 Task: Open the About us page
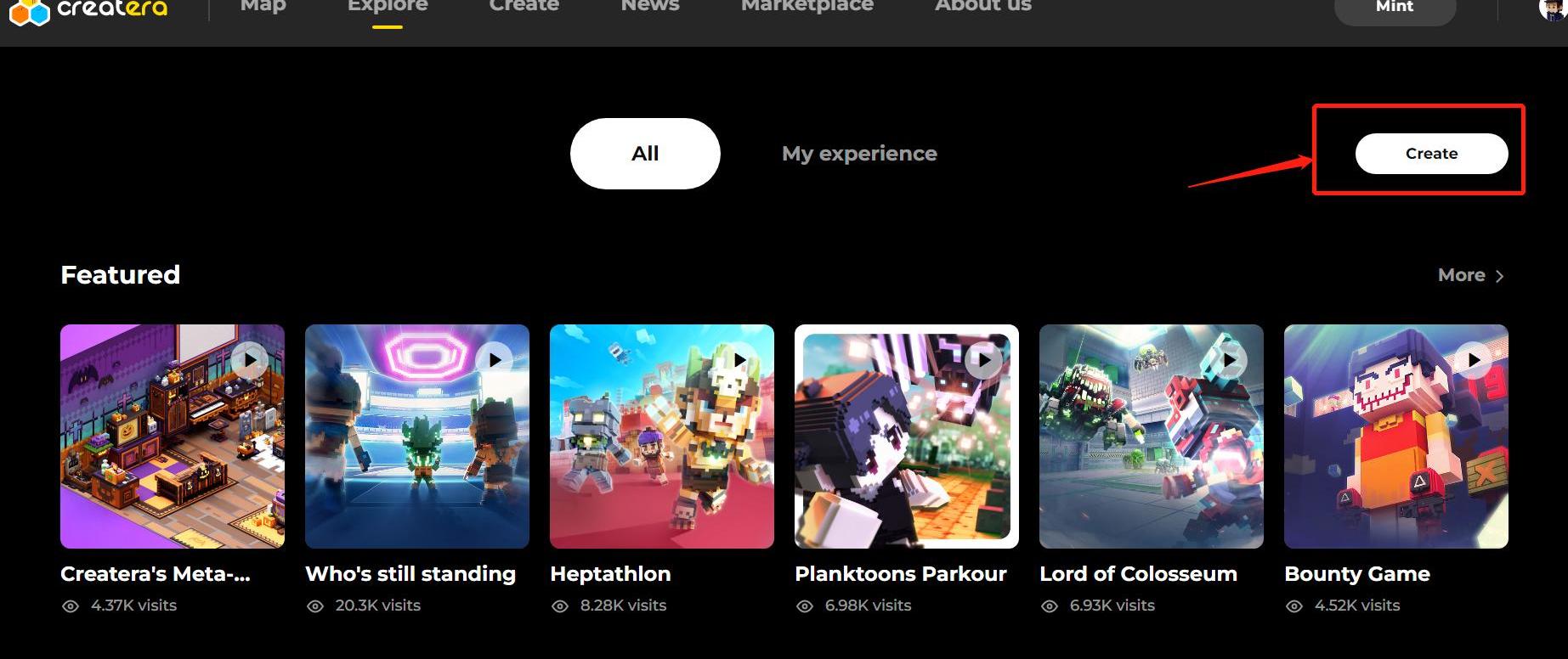pos(983,6)
